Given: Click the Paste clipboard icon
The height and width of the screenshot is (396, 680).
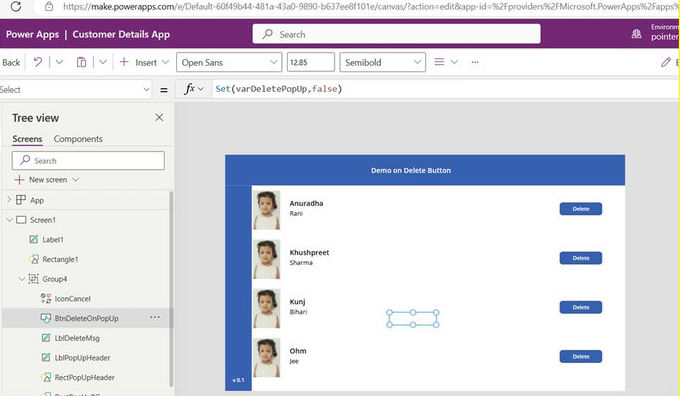Looking at the screenshot, I should (x=81, y=62).
